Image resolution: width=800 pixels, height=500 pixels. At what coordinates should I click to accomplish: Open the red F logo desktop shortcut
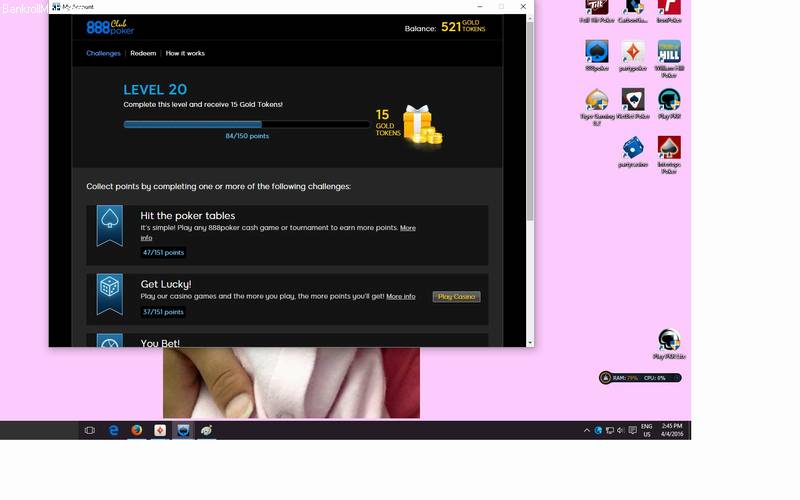click(x=669, y=11)
